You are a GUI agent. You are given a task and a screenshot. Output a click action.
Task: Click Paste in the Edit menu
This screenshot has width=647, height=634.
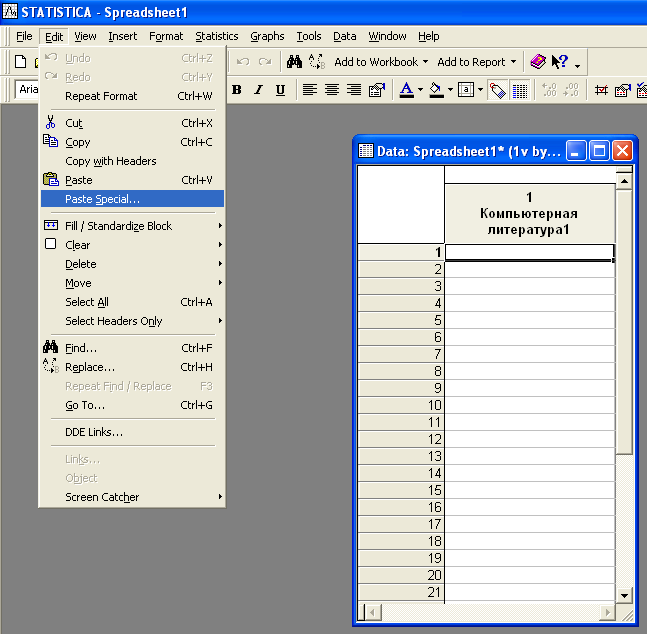click(132, 180)
